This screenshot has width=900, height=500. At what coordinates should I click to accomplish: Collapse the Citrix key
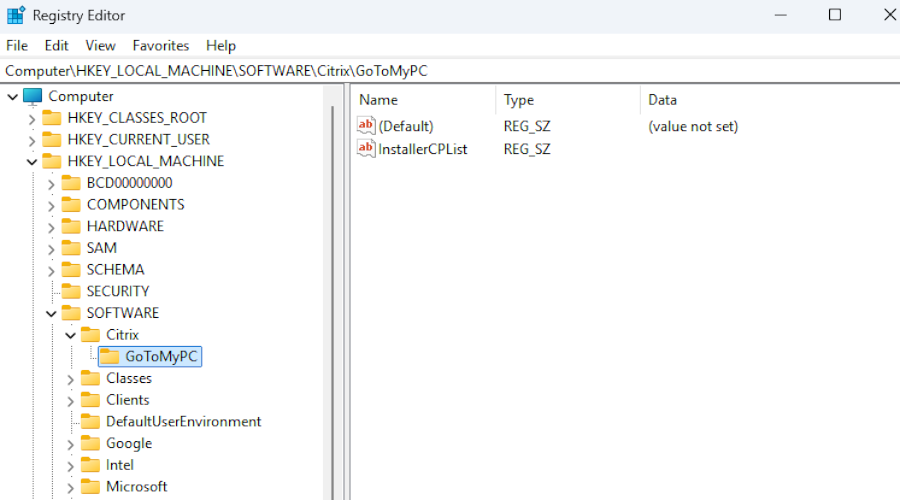coord(70,335)
